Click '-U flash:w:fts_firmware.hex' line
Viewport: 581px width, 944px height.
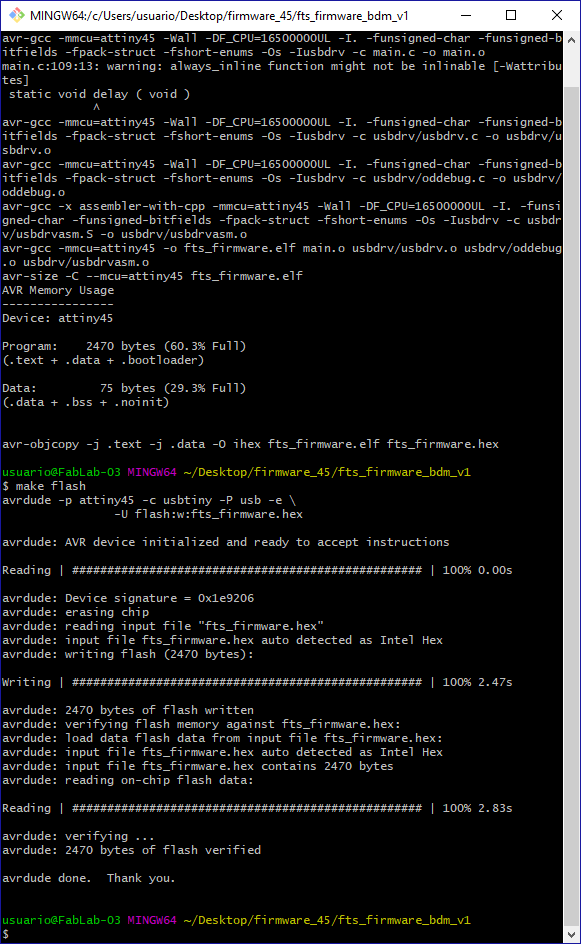pyautogui.click(x=208, y=514)
